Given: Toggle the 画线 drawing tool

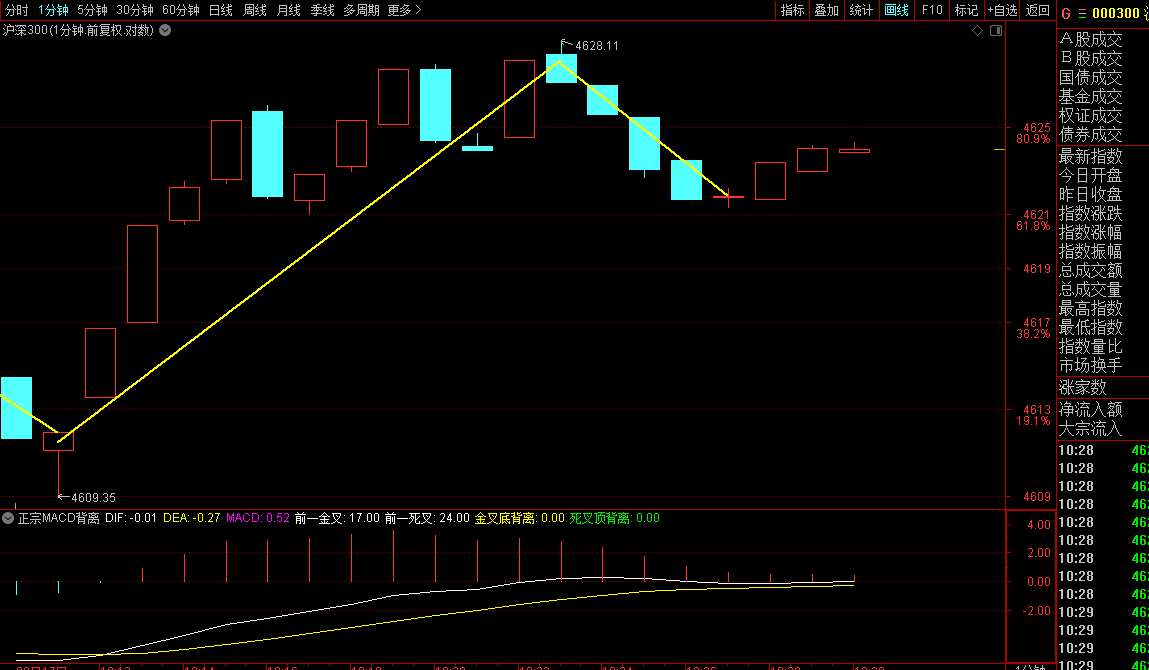Looking at the screenshot, I should [x=896, y=10].
